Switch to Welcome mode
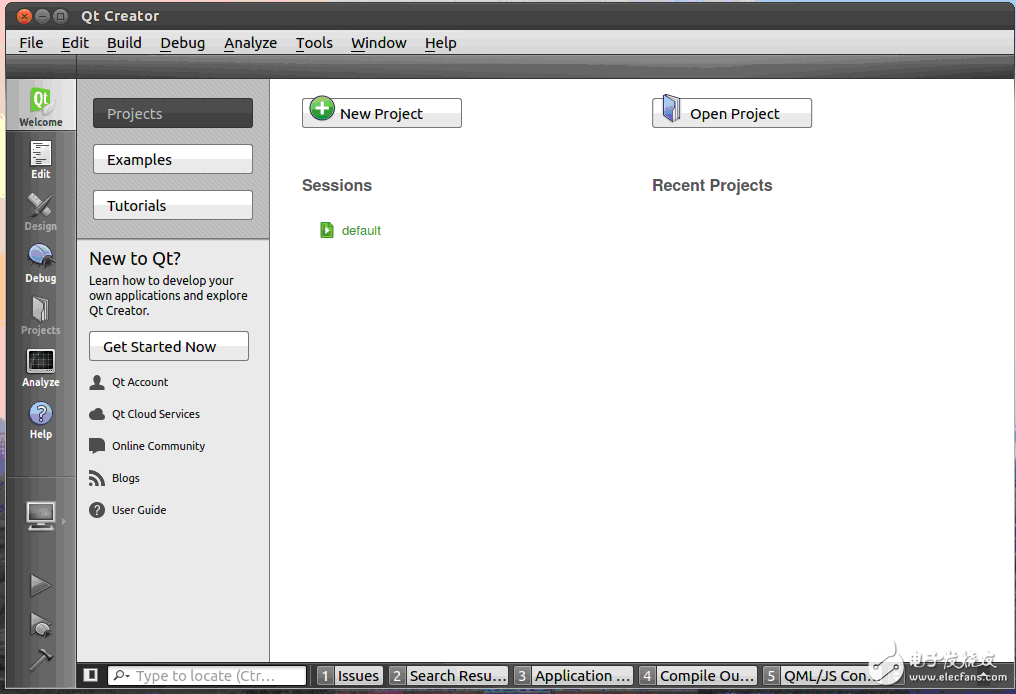 [41, 106]
